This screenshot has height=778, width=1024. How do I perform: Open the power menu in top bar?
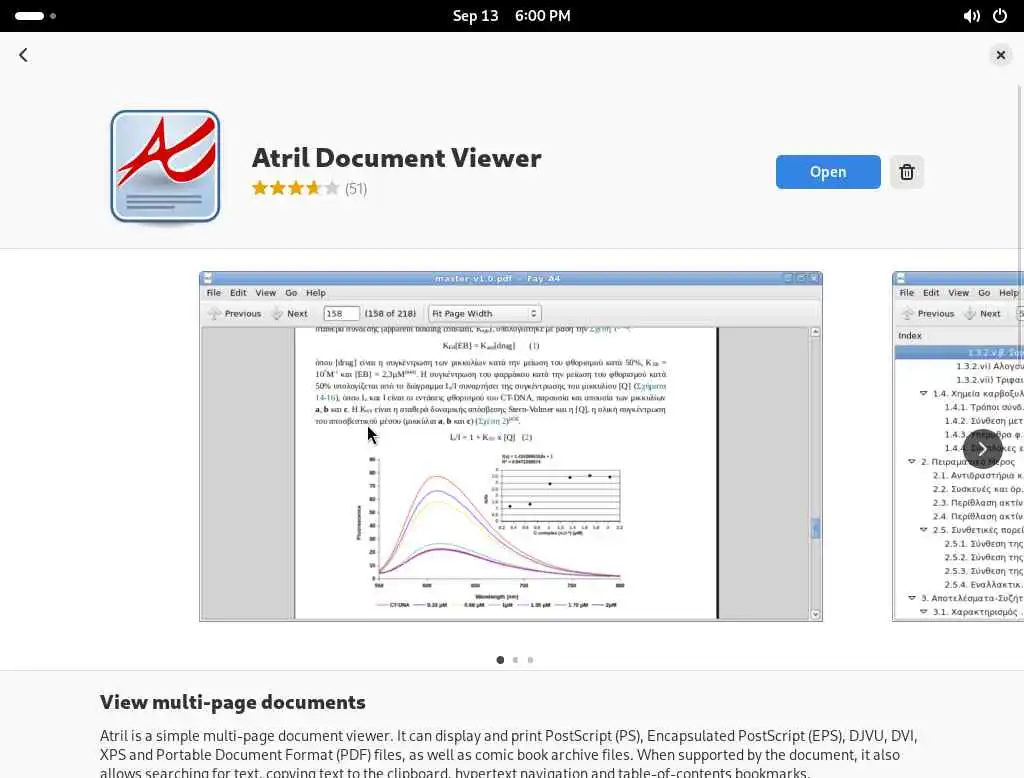point(1000,16)
